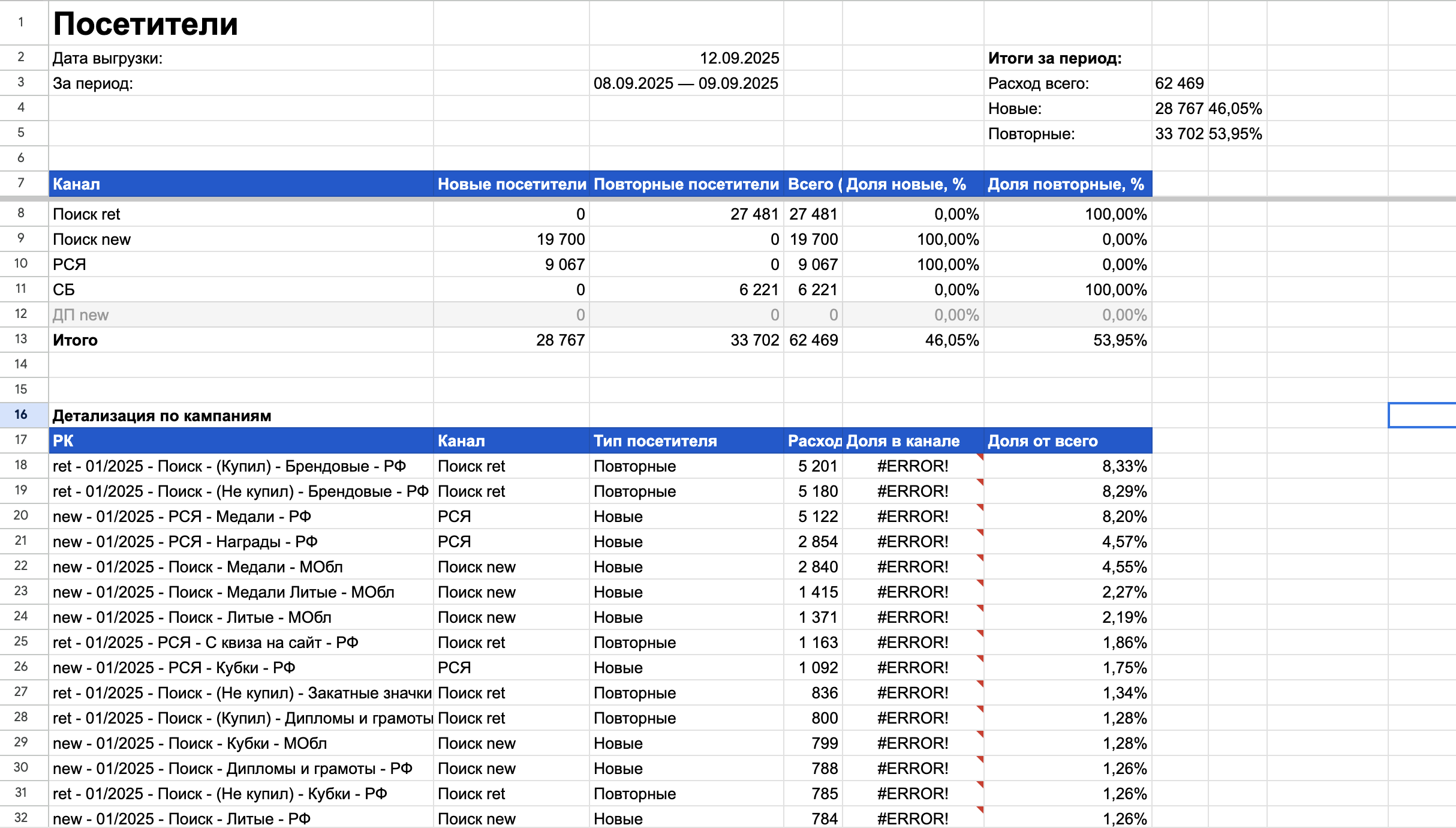
Task: Select the "Тип посетителя" header cell
Action: pos(655,441)
